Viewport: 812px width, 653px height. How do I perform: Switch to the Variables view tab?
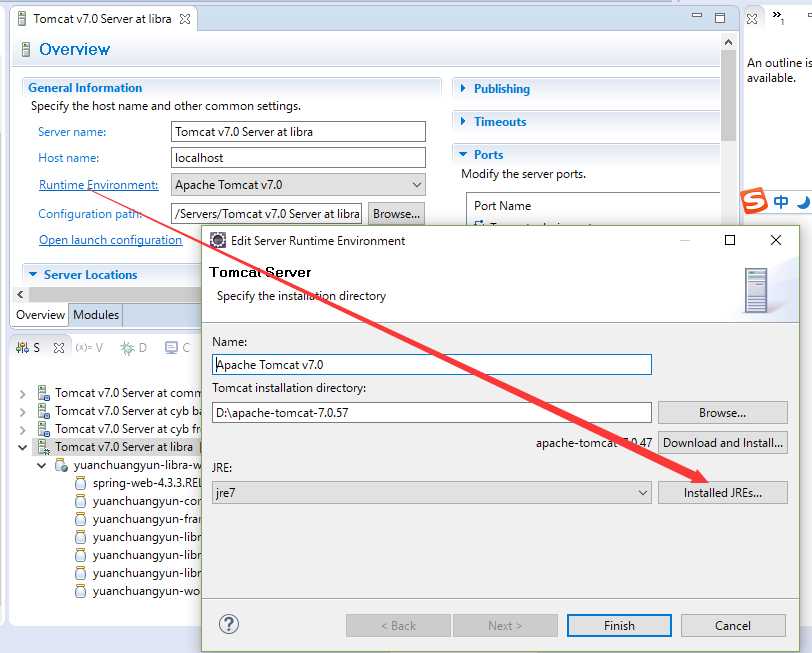click(89, 347)
